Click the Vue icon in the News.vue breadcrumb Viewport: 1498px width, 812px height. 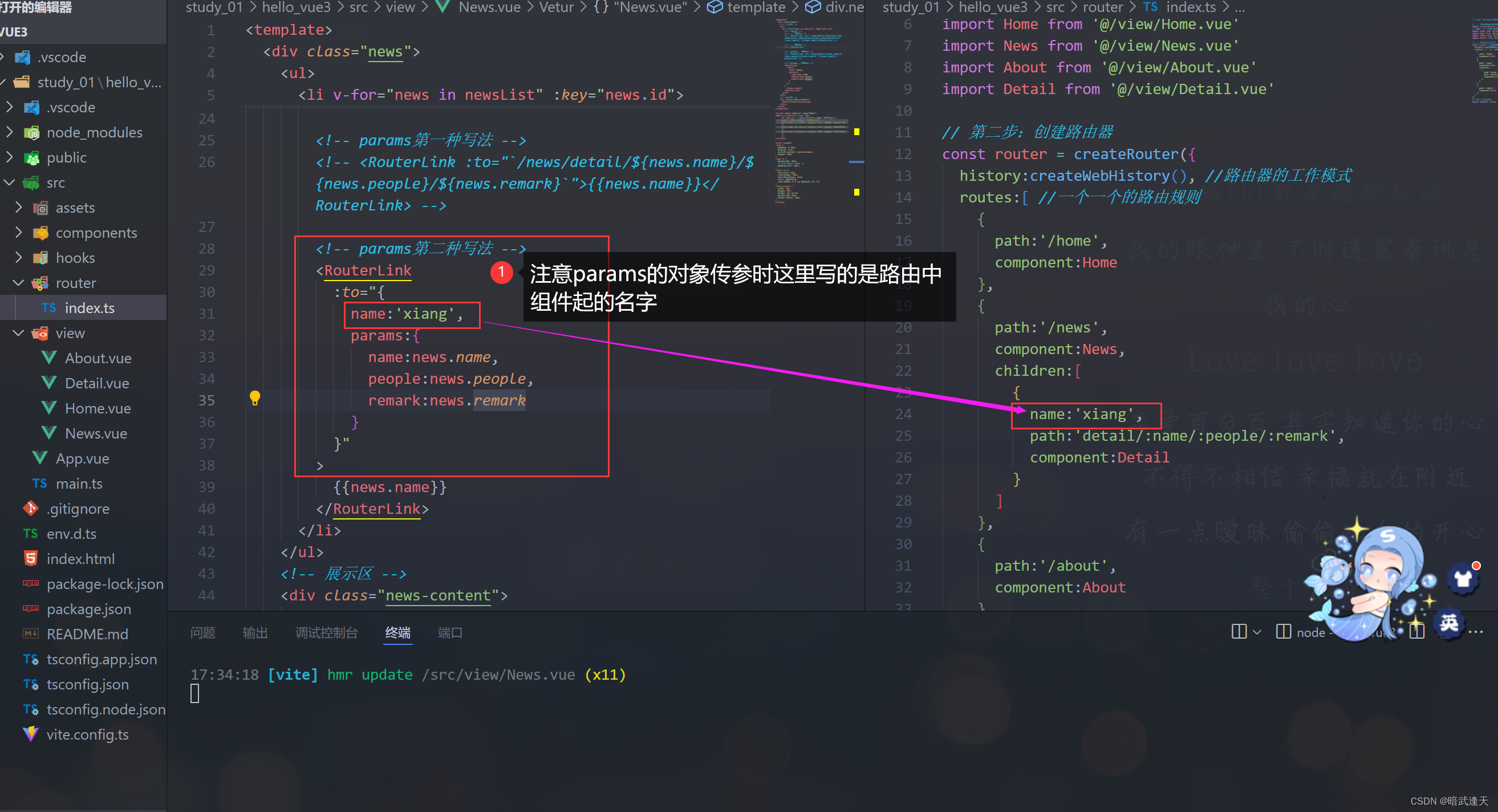[x=443, y=7]
